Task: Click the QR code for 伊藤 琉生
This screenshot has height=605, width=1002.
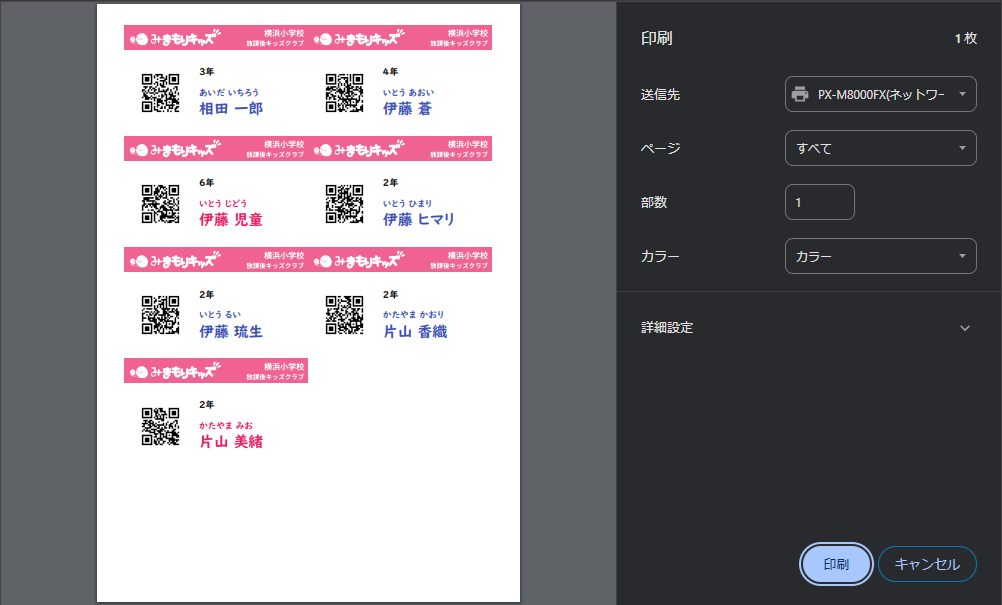Action: tap(160, 315)
